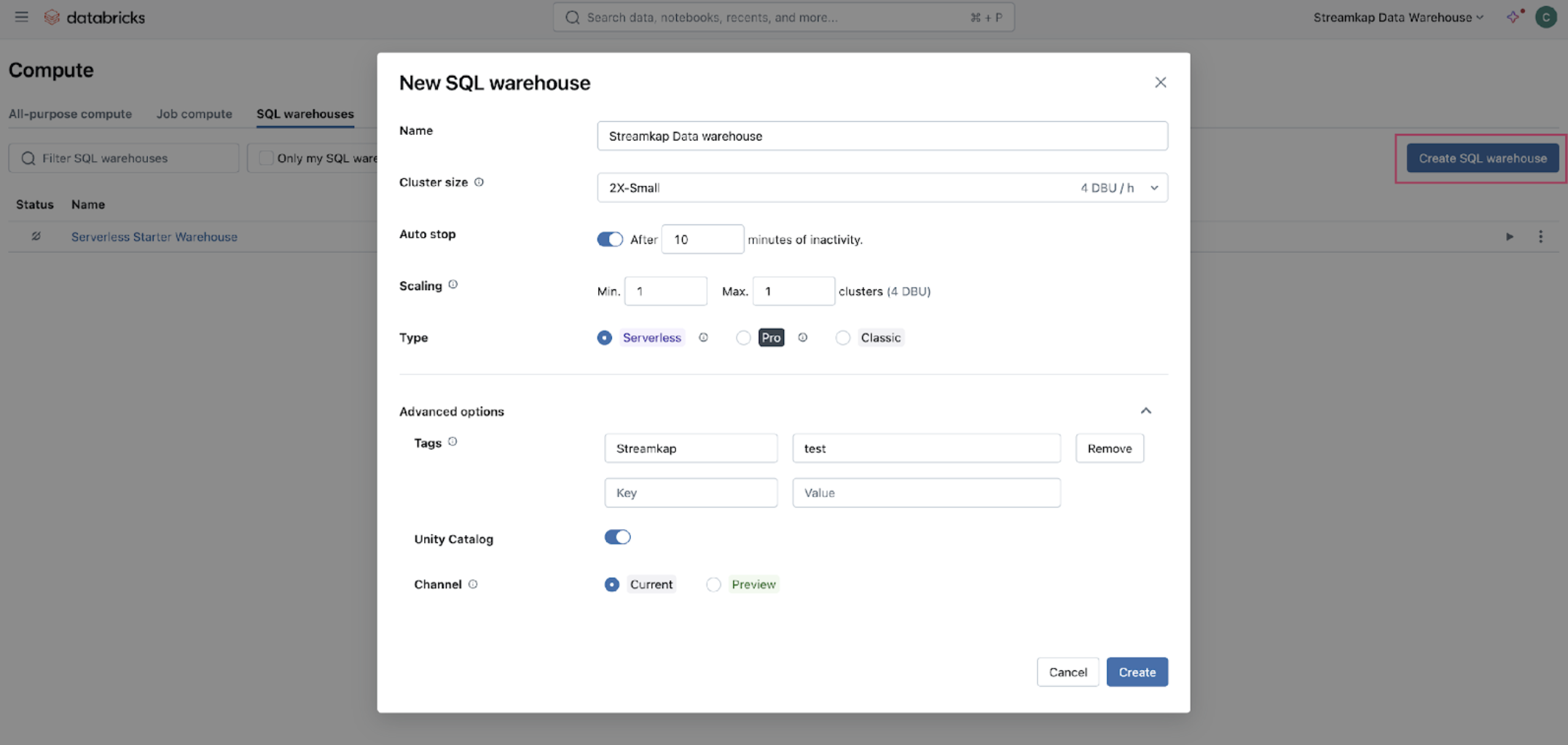Disable the Auto stop toggle
The image size is (1568, 745).
(x=610, y=239)
